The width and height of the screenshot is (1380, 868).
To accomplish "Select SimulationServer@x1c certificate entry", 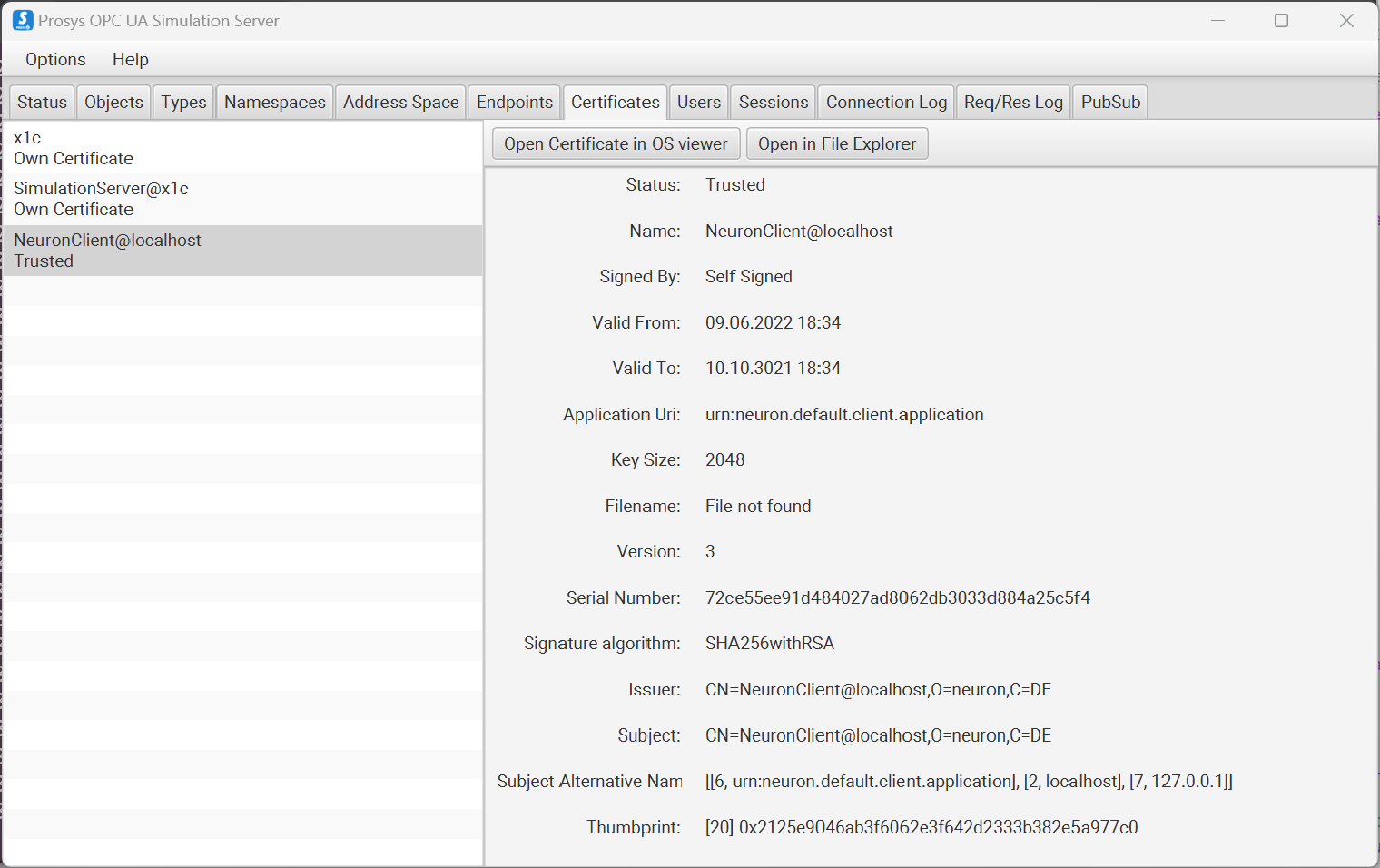I will 242,199.
